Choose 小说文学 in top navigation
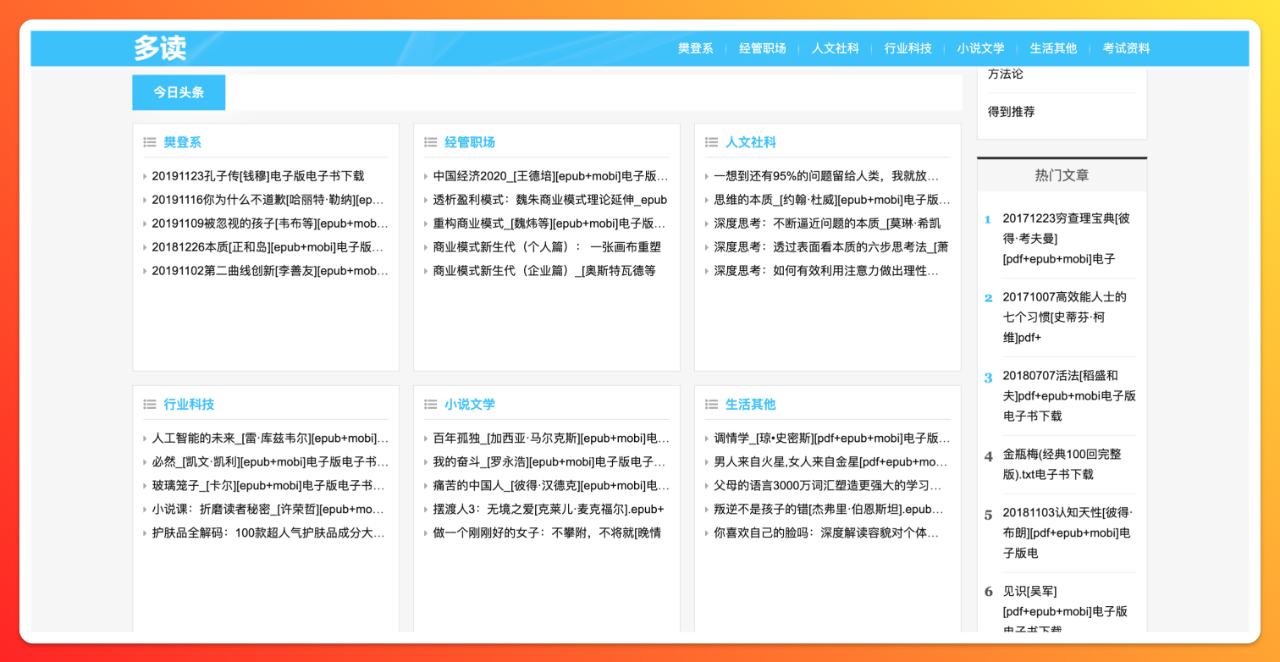This screenshot has height=662, width=1280. (x=981, y=48)
